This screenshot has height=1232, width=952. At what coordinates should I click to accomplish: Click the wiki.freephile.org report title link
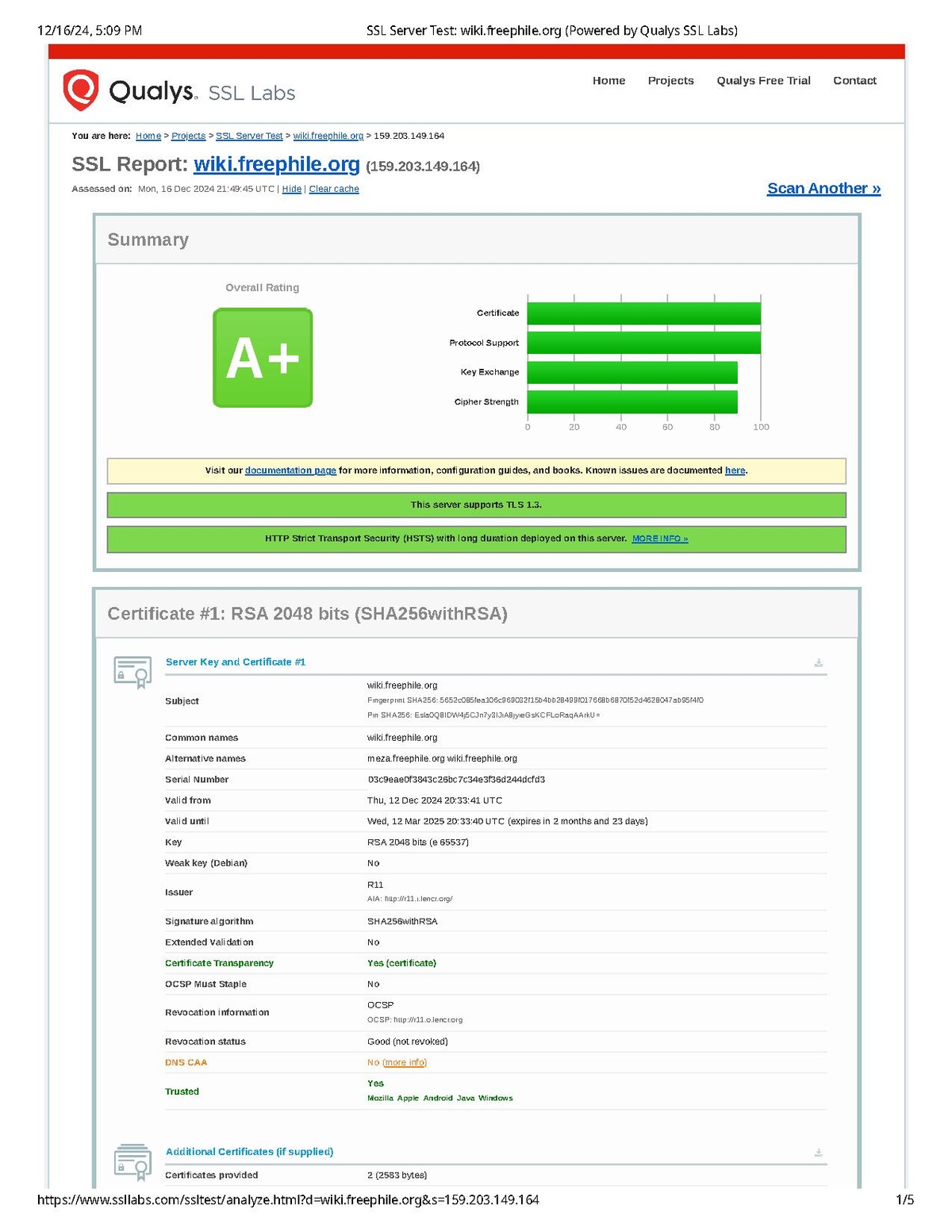(x=278, y=165)
